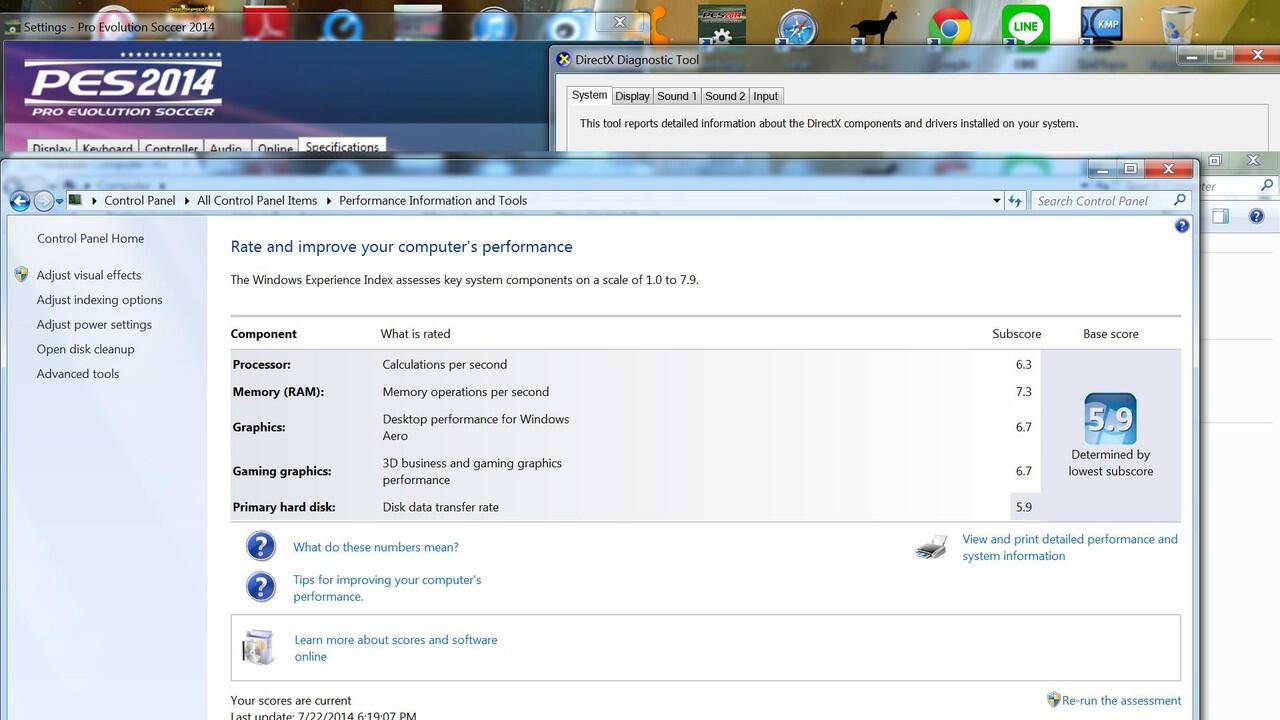Image resolution: width=1280 pixels, height=720 pixels.
Task: Open the recent pages dropdown beside forward arrow
Action: [x=60, y=201]
